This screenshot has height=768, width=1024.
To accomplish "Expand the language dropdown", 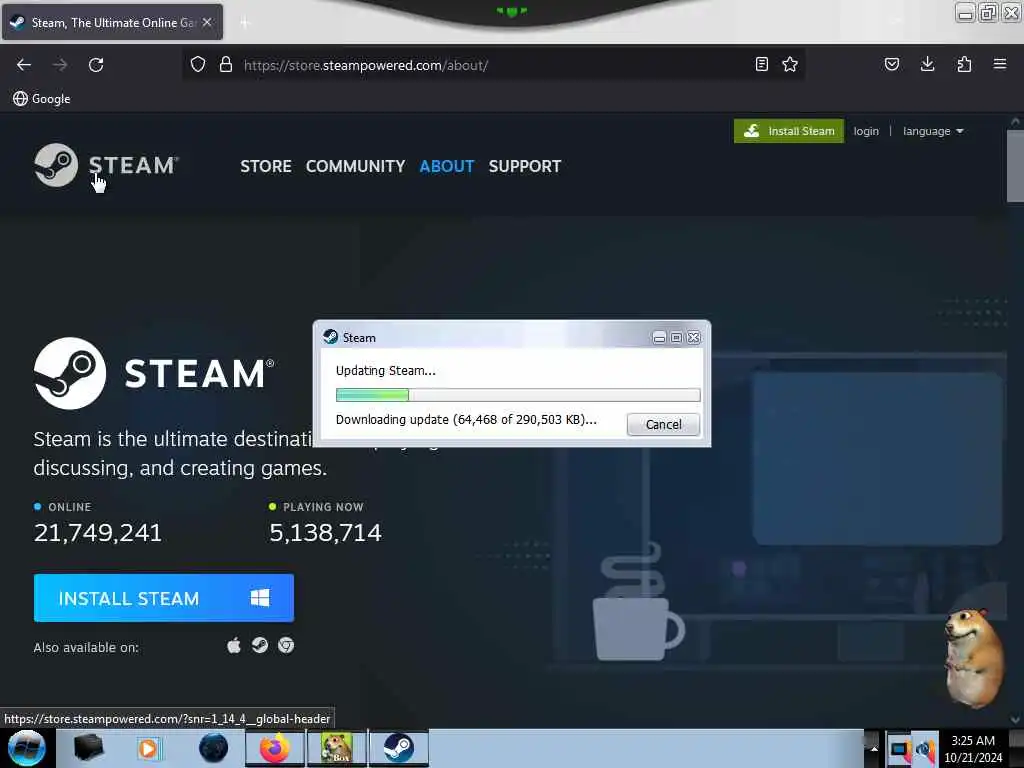I will (x=933, y=131).
